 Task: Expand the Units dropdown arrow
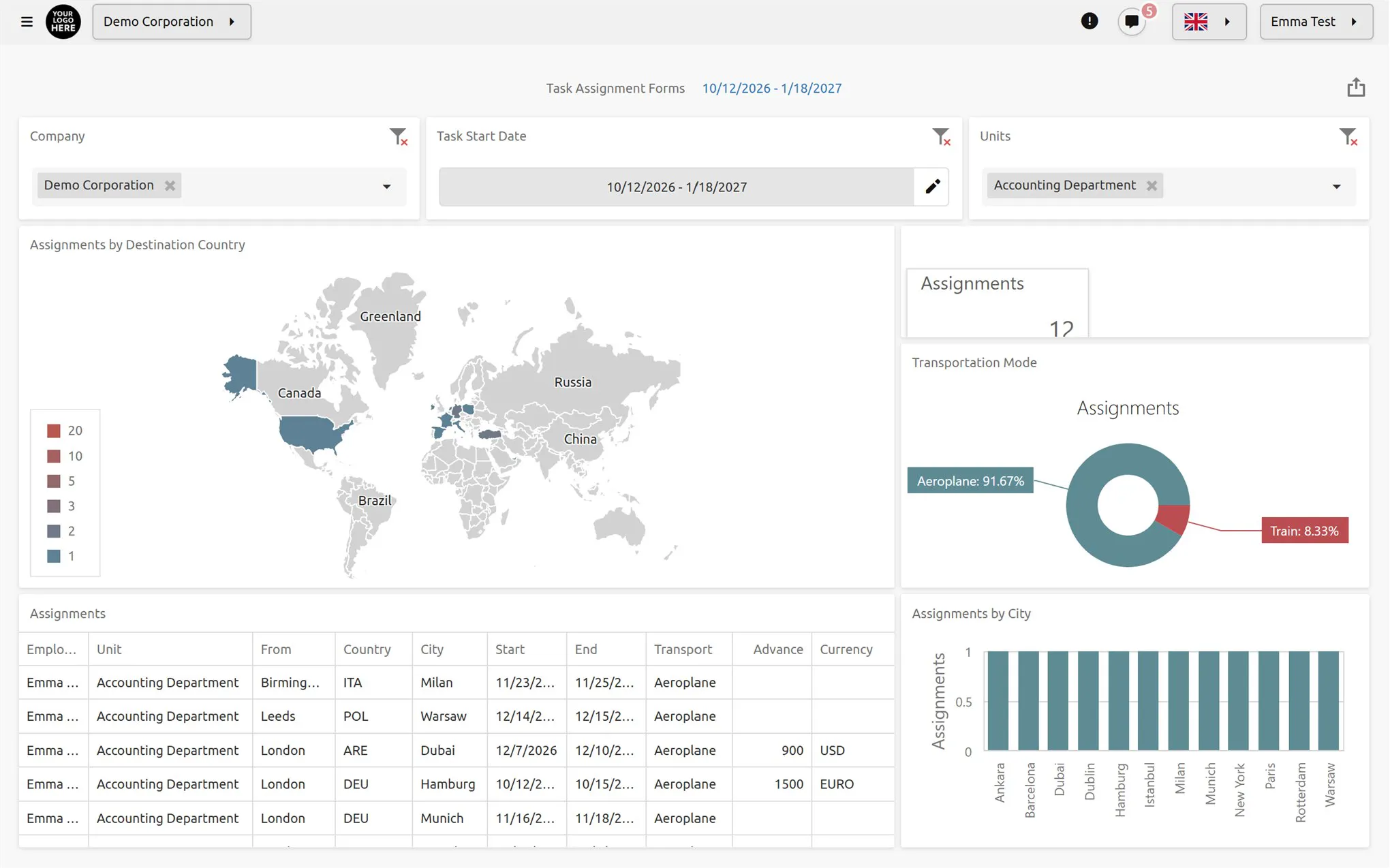[1336, 187]
